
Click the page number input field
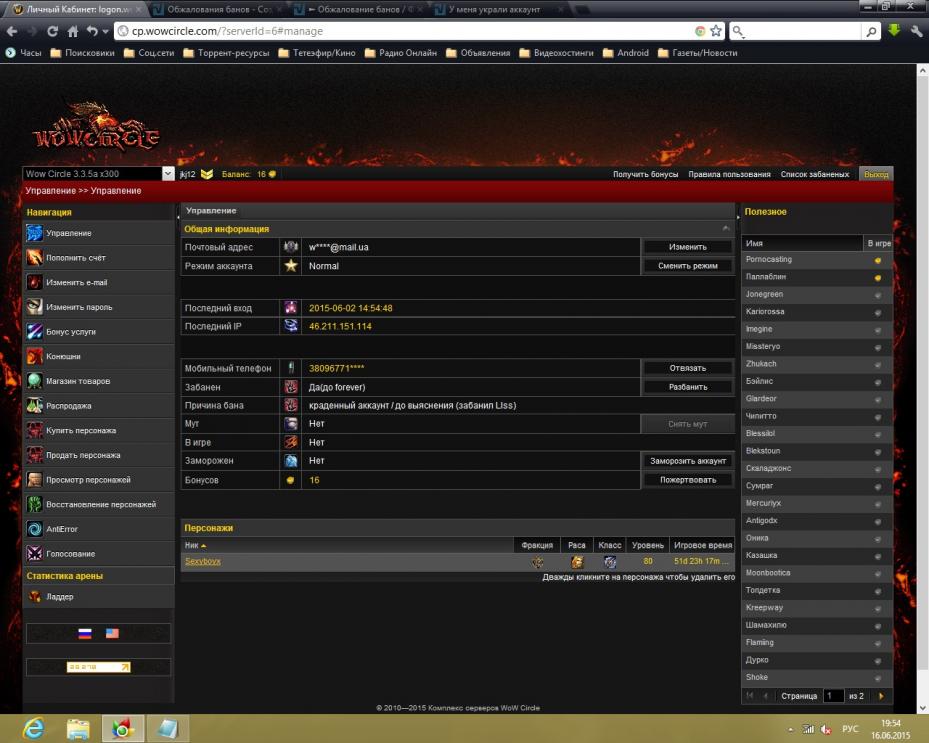click(x=833, y=695)
